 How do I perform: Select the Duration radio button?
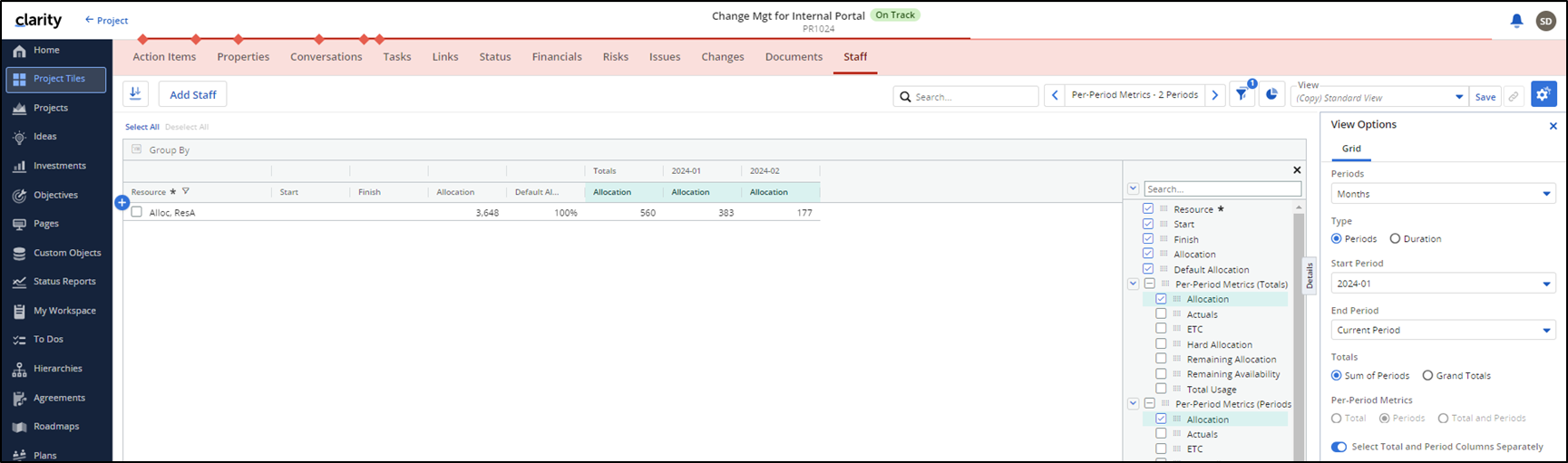tap(1395, 239)
